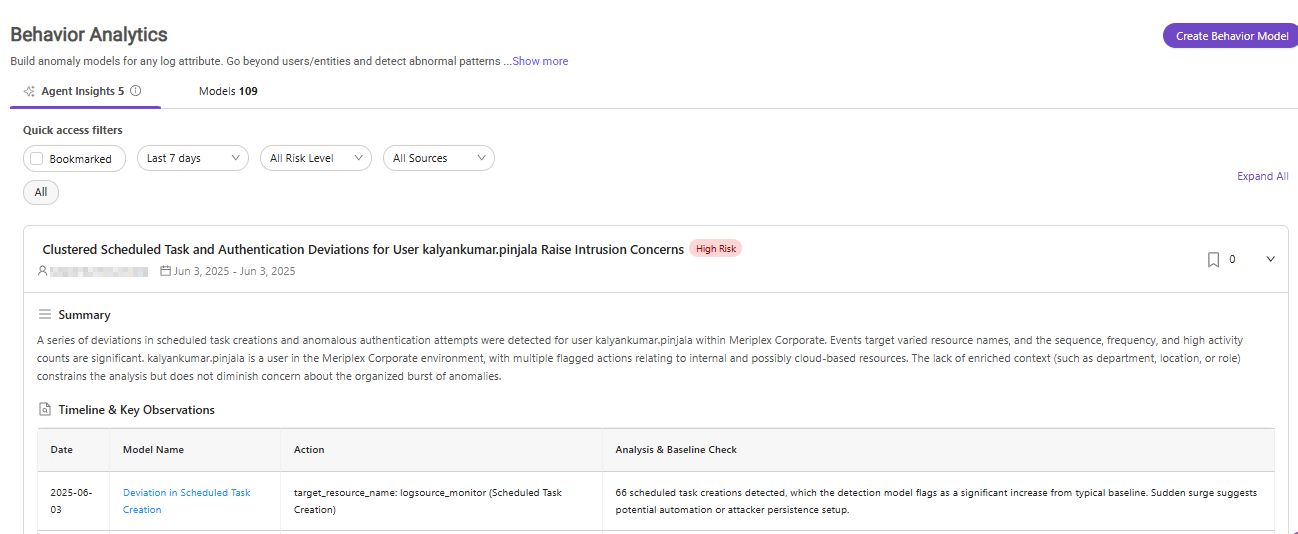Open the All Sources dropdown
This screenshot has height=534, width=1298.
click(439, 158)
